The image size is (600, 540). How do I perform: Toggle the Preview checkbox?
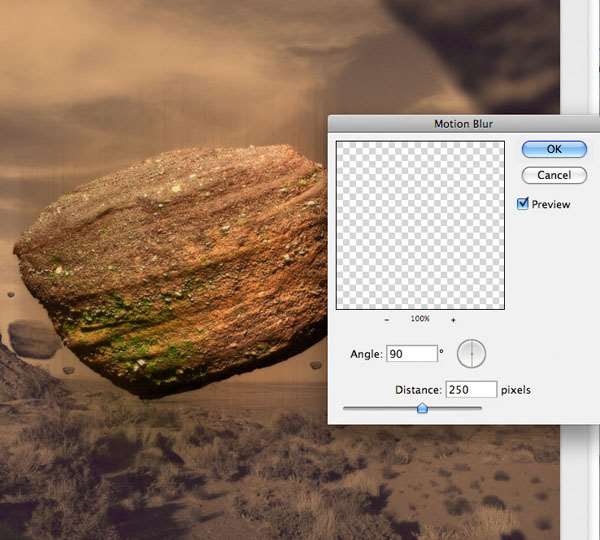click(522, 204)
